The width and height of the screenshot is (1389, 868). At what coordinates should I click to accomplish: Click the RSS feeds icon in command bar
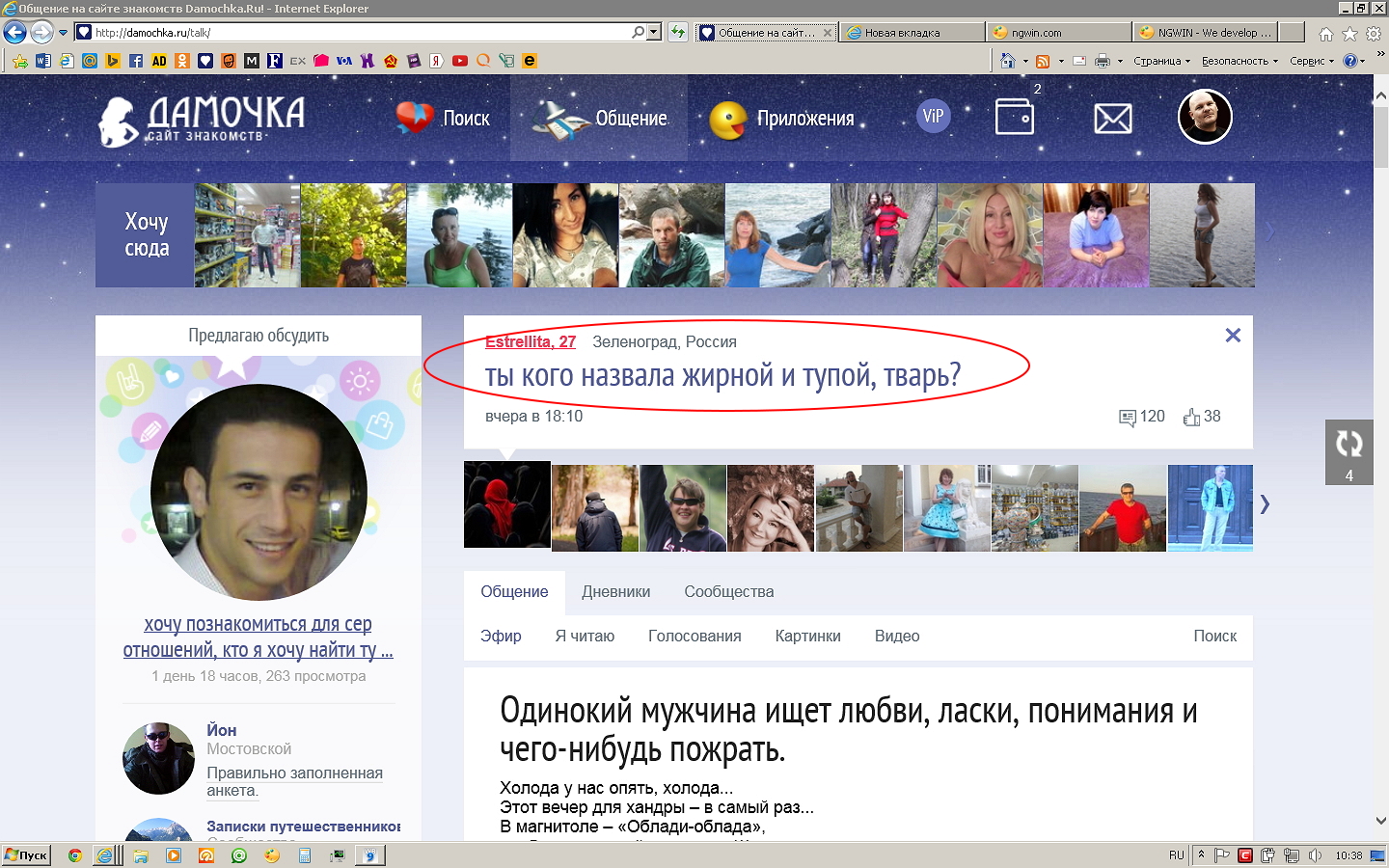(x=1043, y=61)
